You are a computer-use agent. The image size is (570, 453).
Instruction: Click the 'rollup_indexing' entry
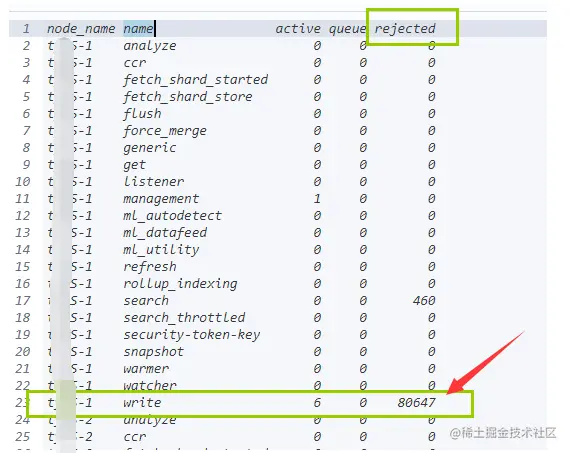(180, 284)
